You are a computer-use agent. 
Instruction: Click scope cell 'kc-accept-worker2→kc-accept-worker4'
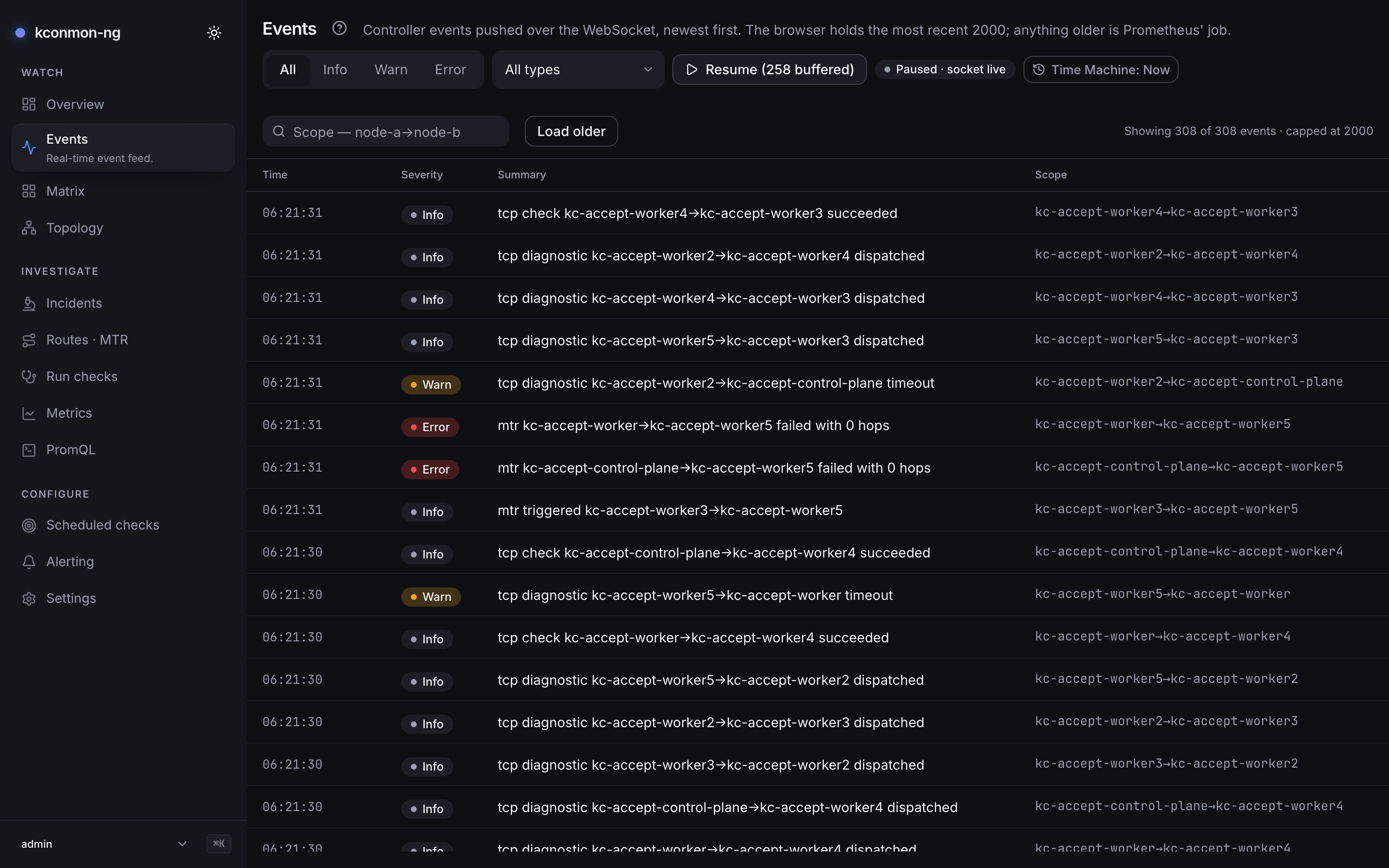(1166, 254)
